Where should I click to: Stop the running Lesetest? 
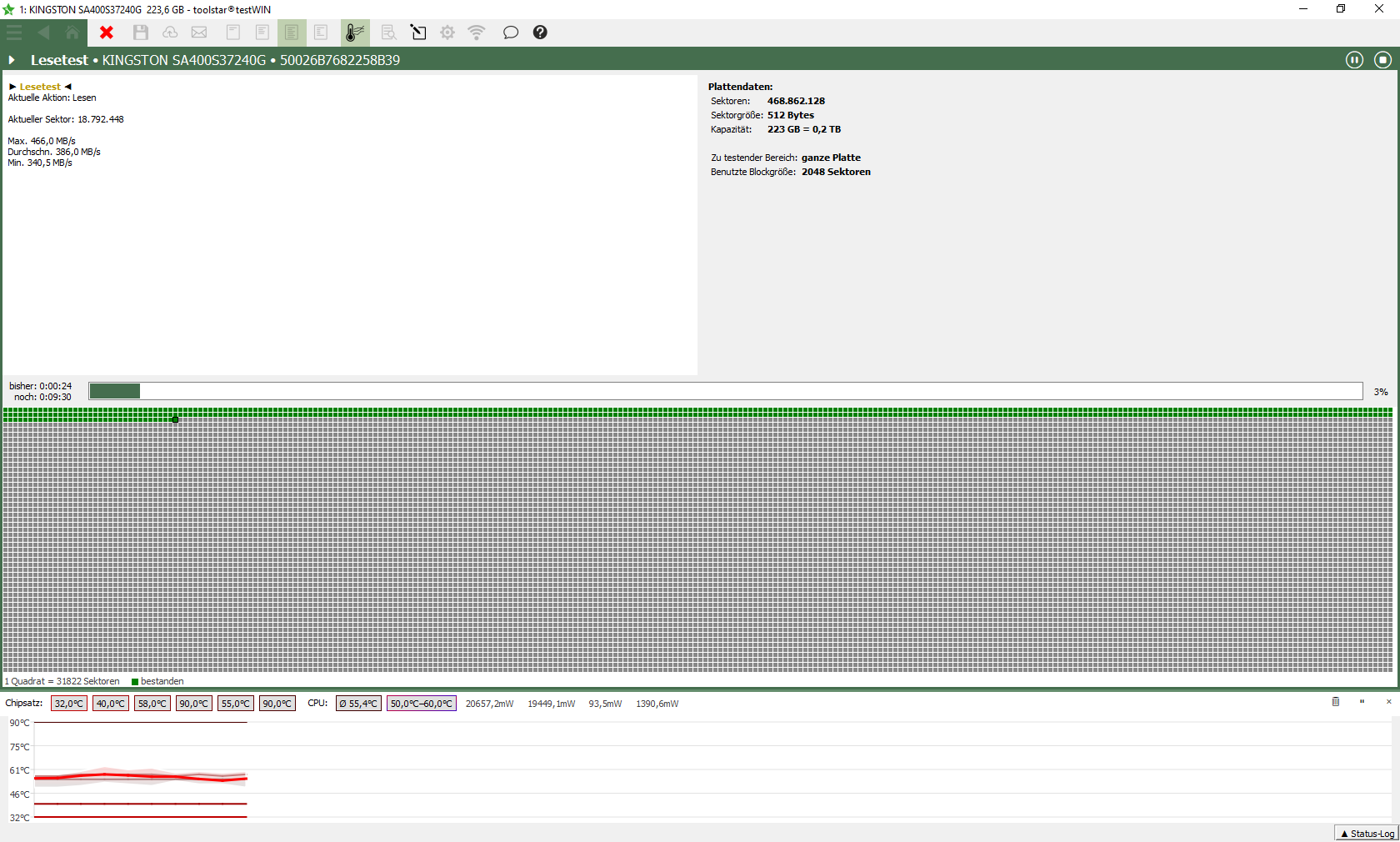coord(1382,60)
